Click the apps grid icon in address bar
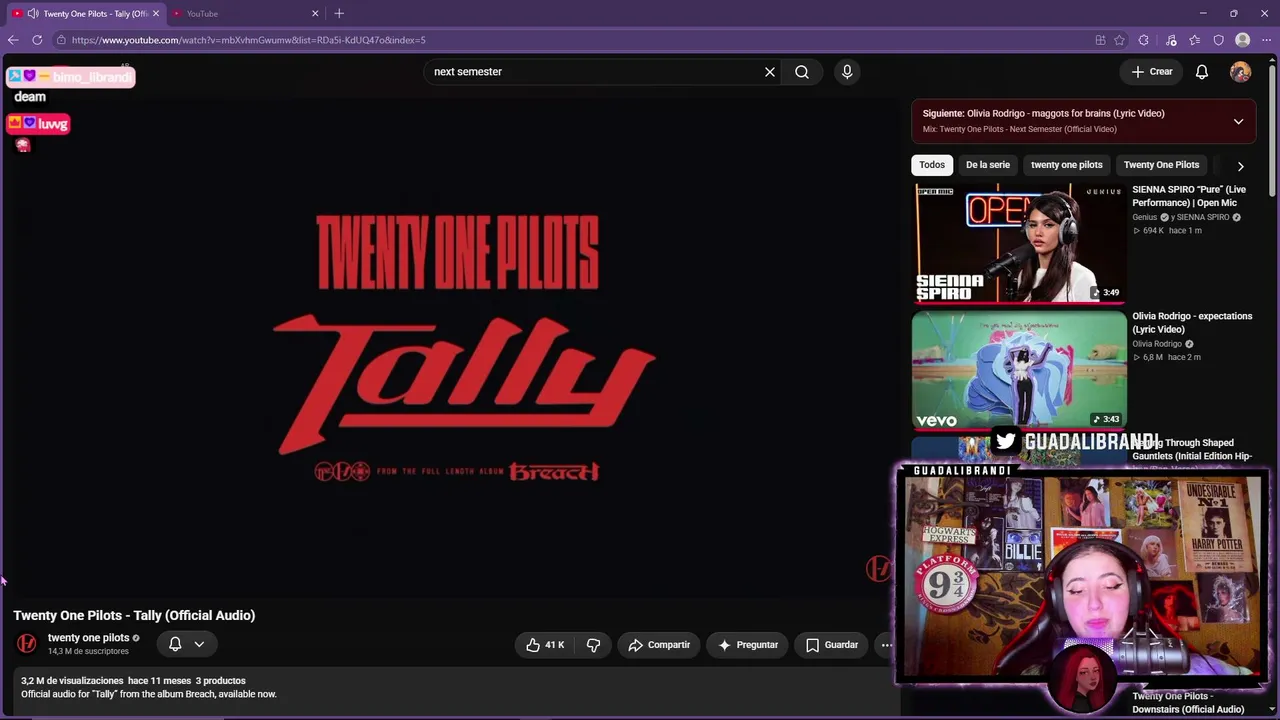Viewport: 1280px width, 720px height. (x=1100, y=40)
